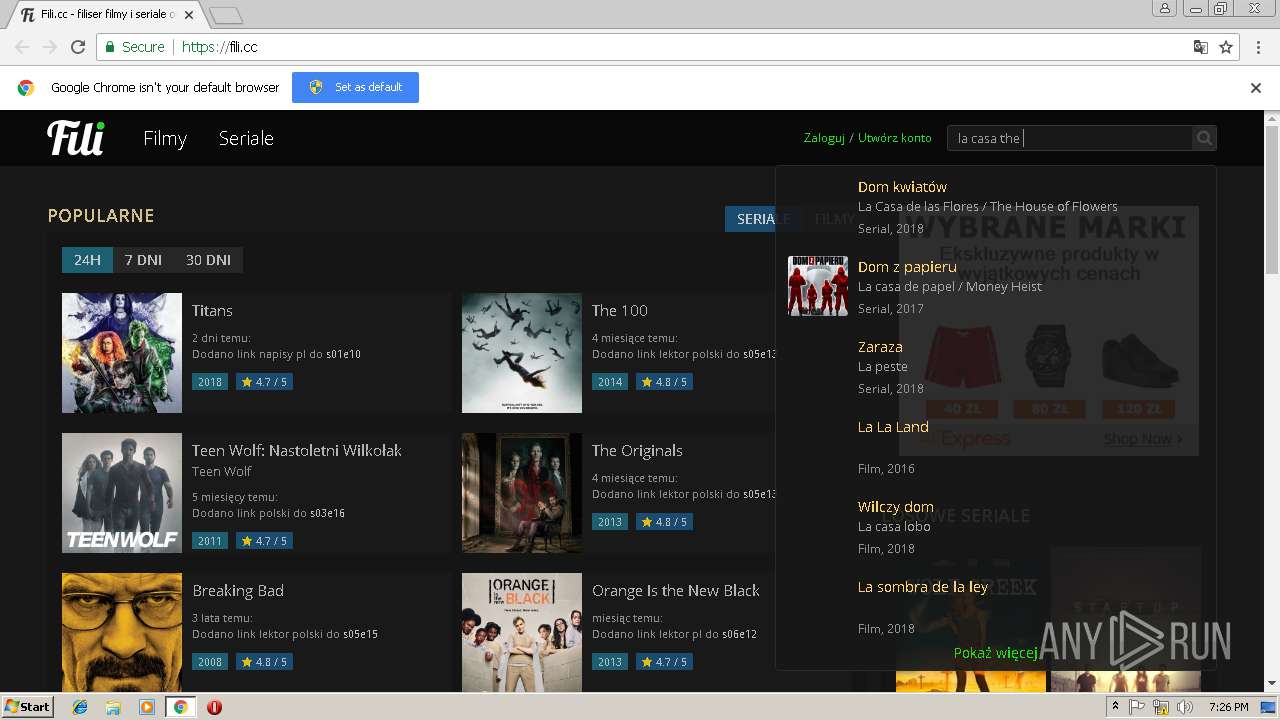Open the media player taskbar icon

[147, 707]
